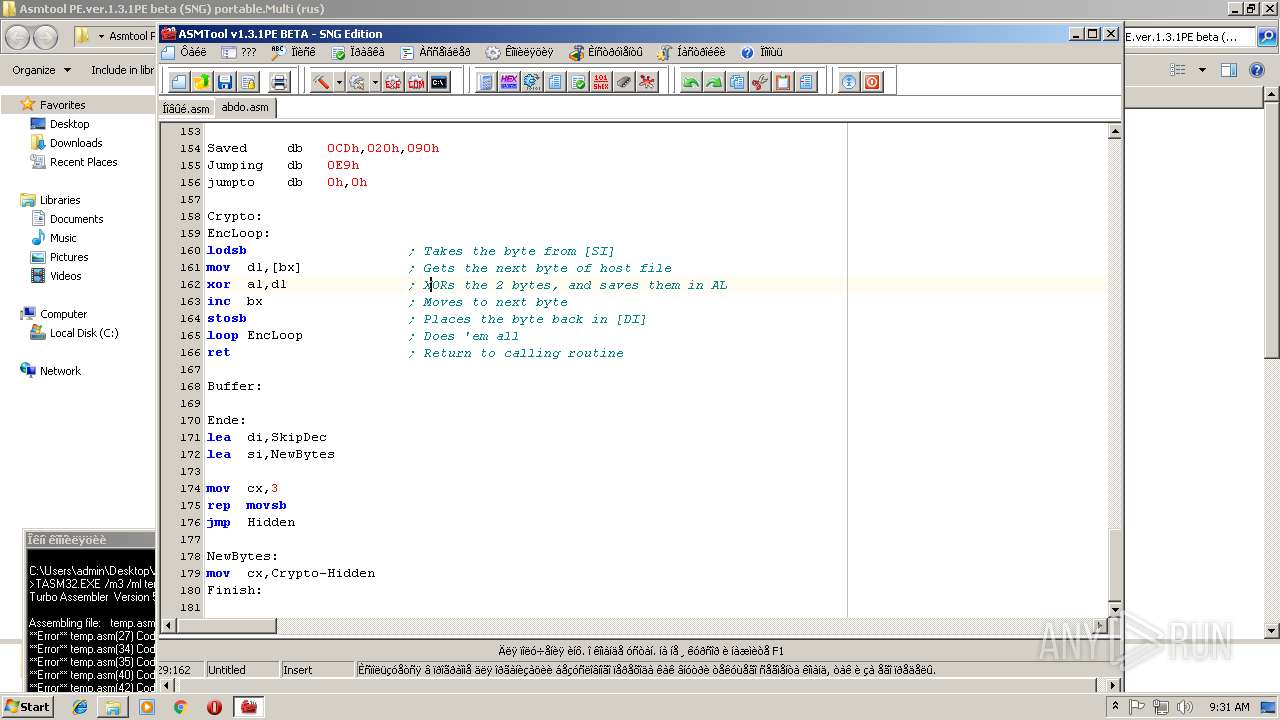Click on the 'Crypto:' label line
The height and width of the screenshot is (720, 1280).
(x=234, y=216)
